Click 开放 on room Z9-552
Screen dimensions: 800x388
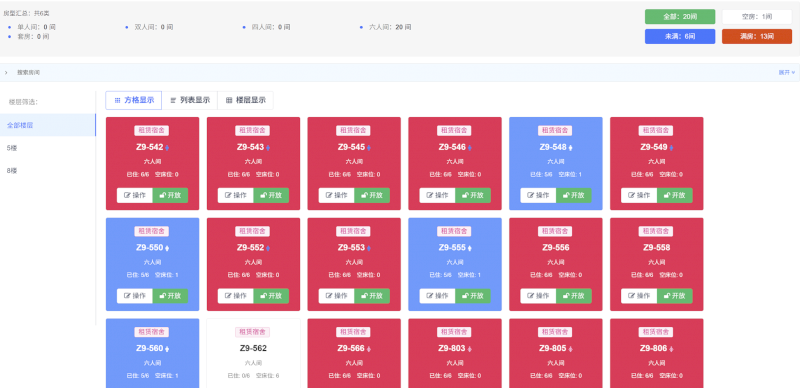(x=271, y=296)
